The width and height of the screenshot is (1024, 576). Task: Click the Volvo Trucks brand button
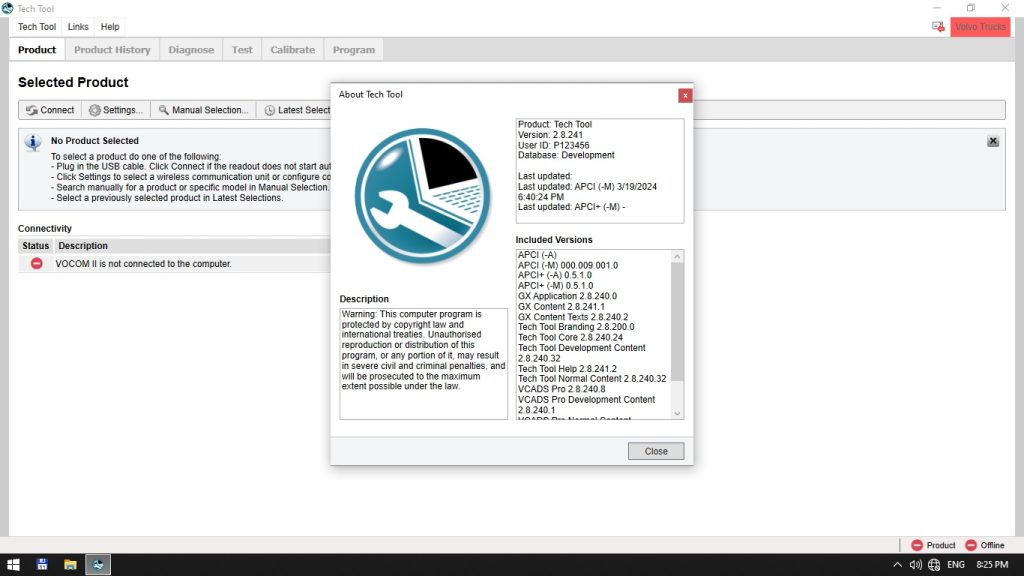pos(980,27)
